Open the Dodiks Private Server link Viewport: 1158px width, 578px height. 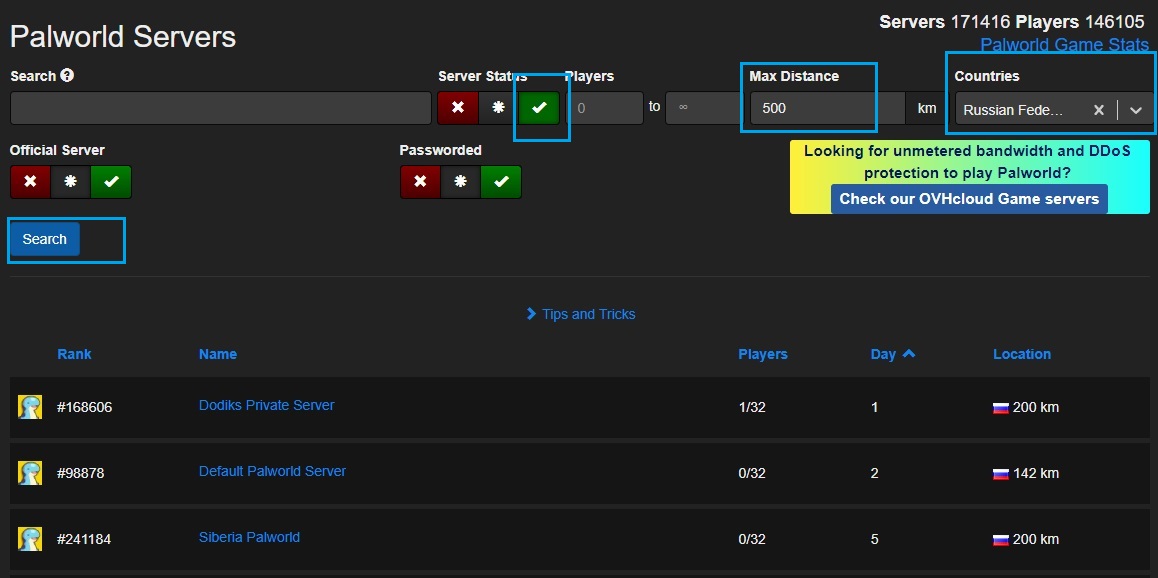(267, 405)
